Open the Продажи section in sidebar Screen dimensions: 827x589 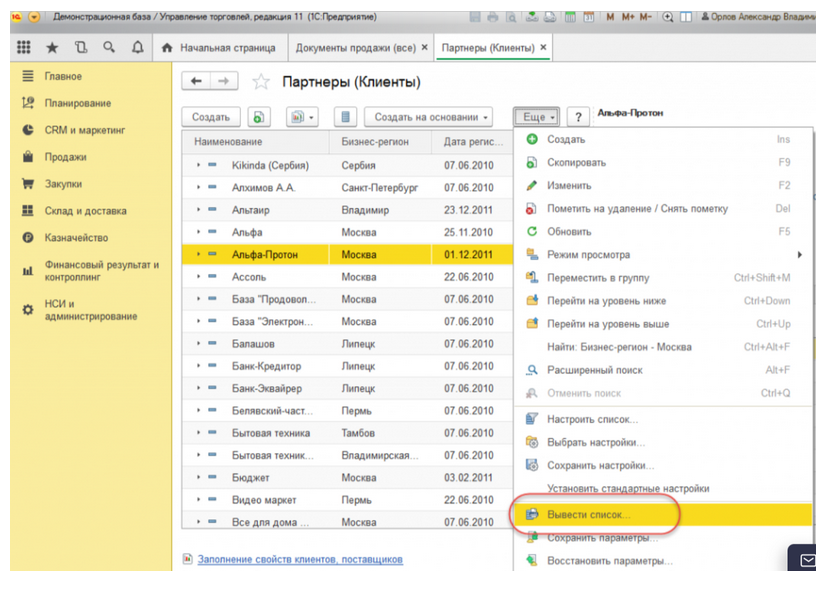65,157
